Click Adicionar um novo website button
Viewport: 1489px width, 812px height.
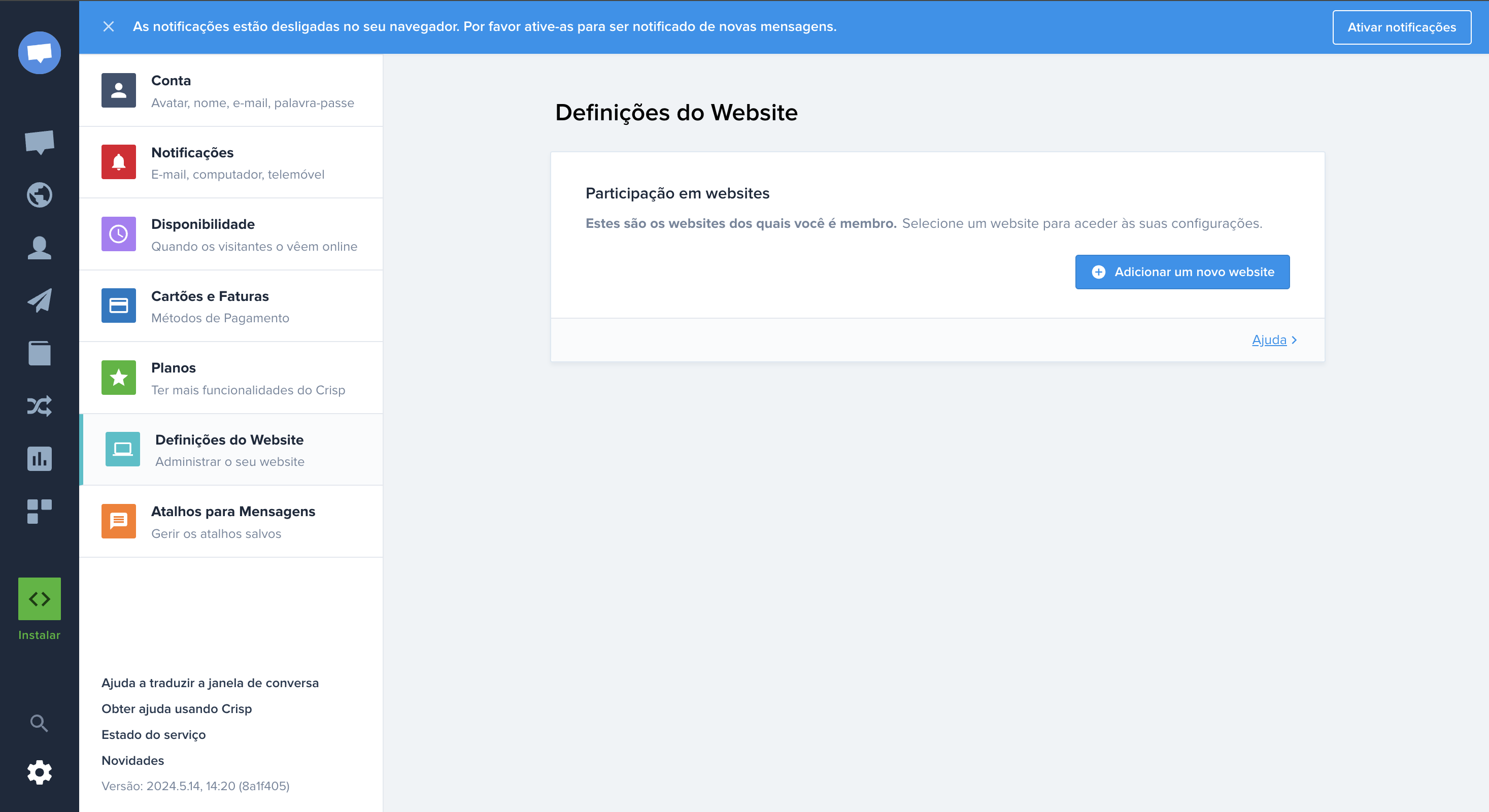(x=1182, y=272)
